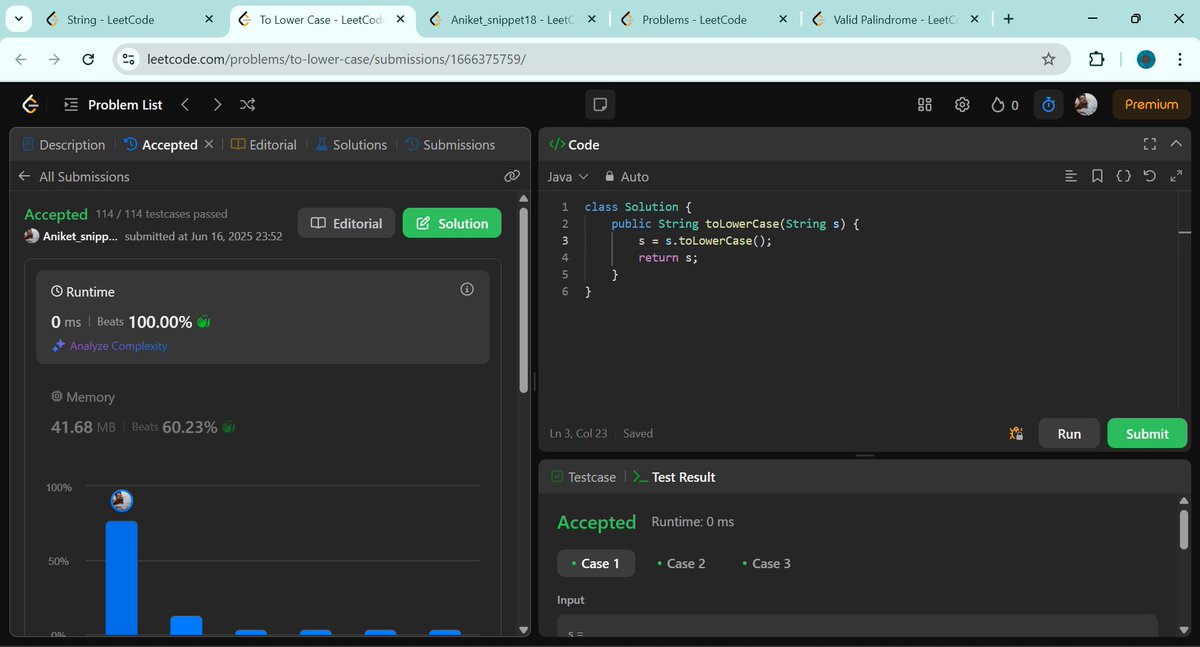Close the Accepted tab

[209, 144]
